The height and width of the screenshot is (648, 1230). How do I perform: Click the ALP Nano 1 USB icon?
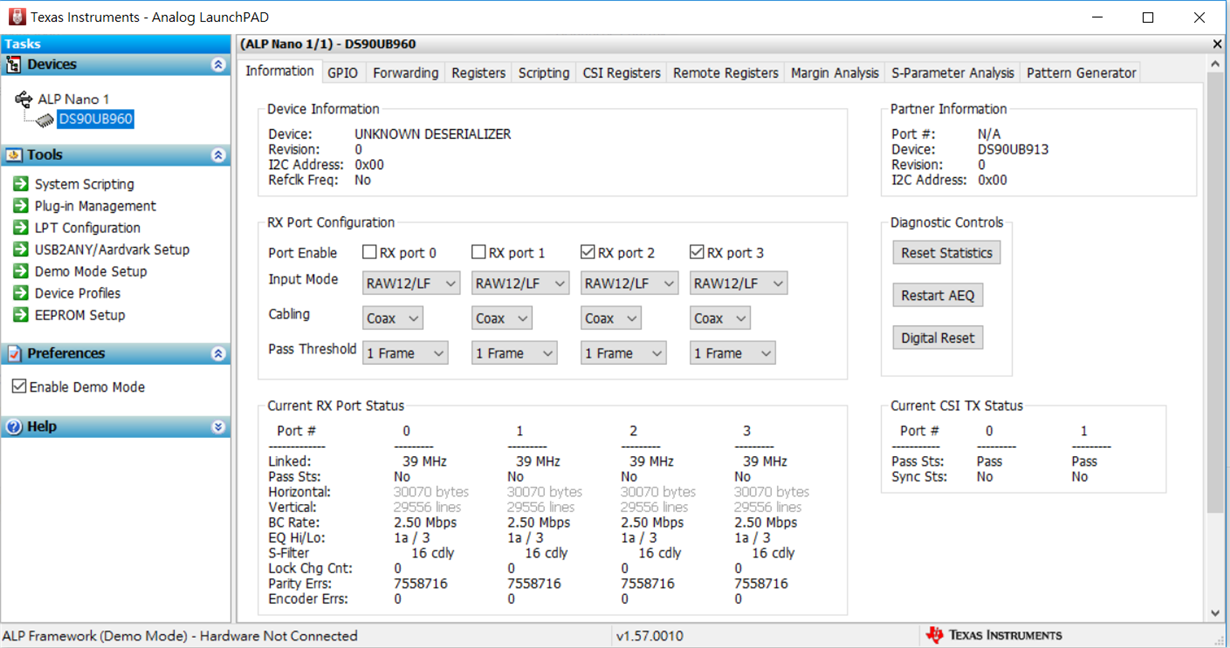24,99
